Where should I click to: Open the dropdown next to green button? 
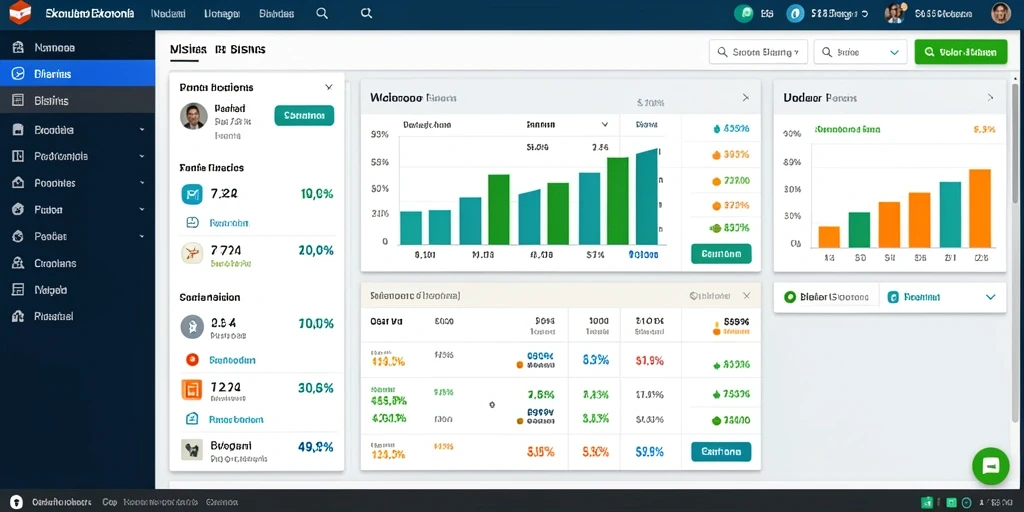click(860, 52)
